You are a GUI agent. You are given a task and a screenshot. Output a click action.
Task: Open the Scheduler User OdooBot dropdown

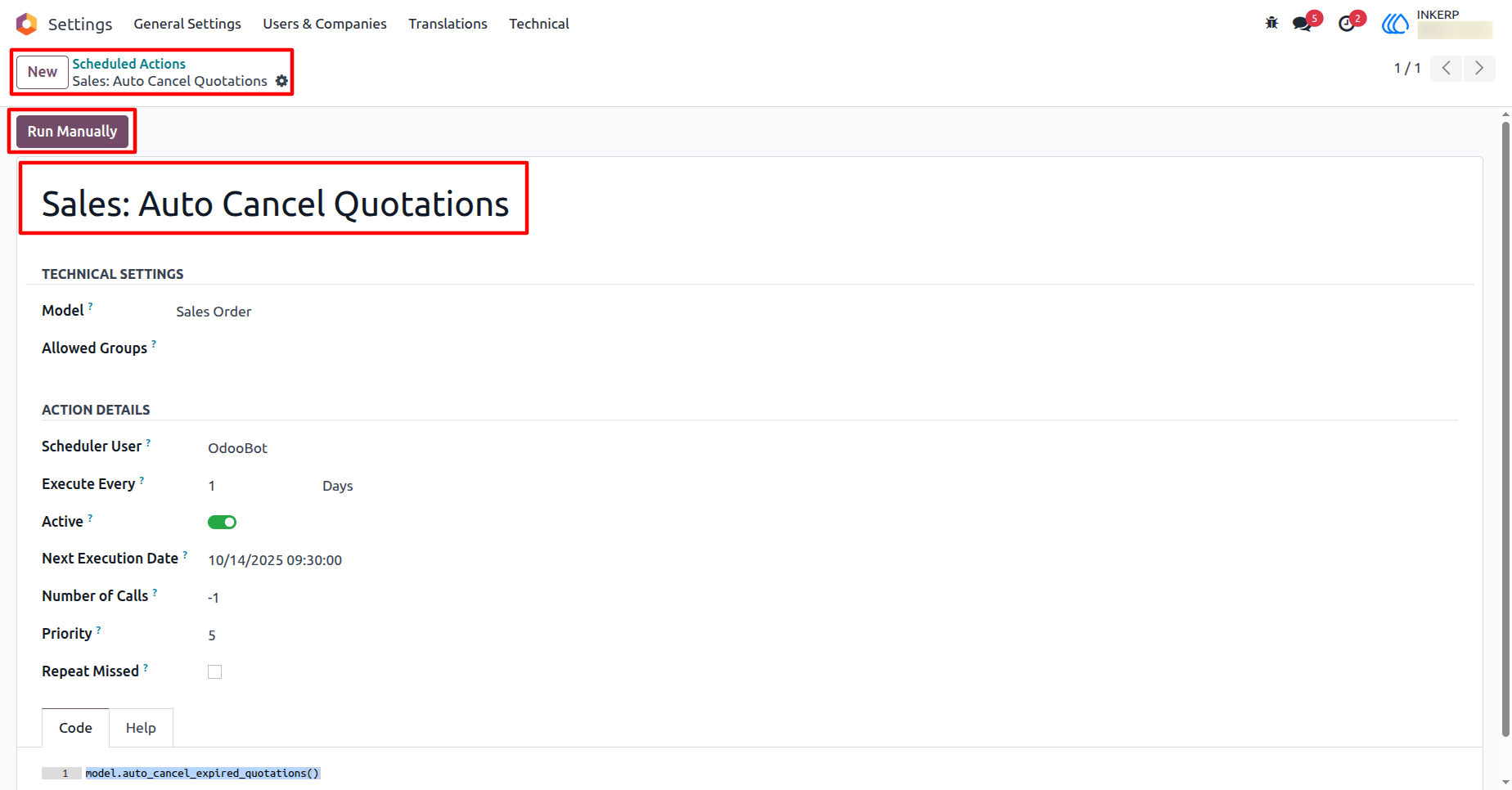pyautogui.click(x=238, y=448)
